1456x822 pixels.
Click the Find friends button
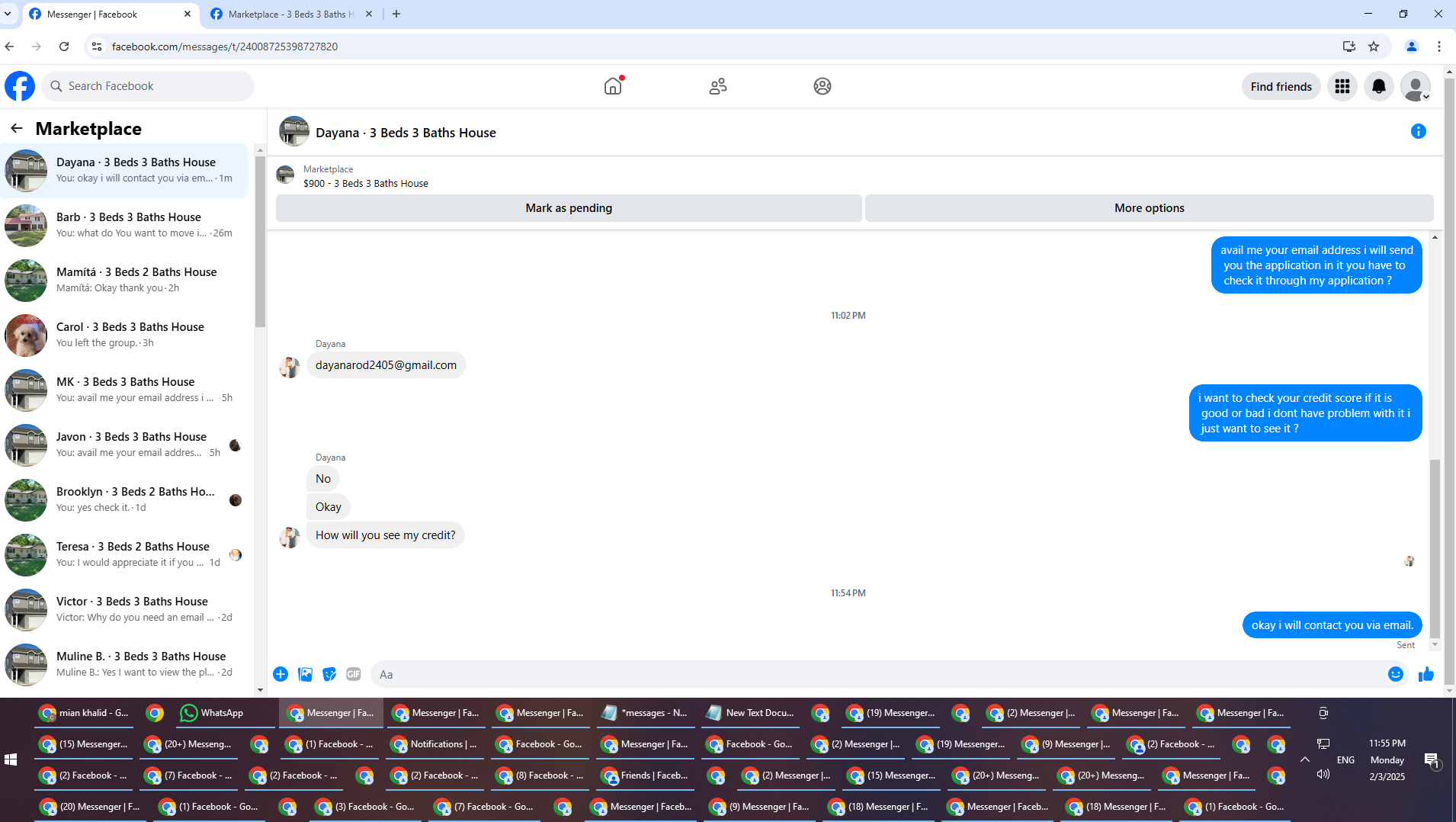[1281, 86]
